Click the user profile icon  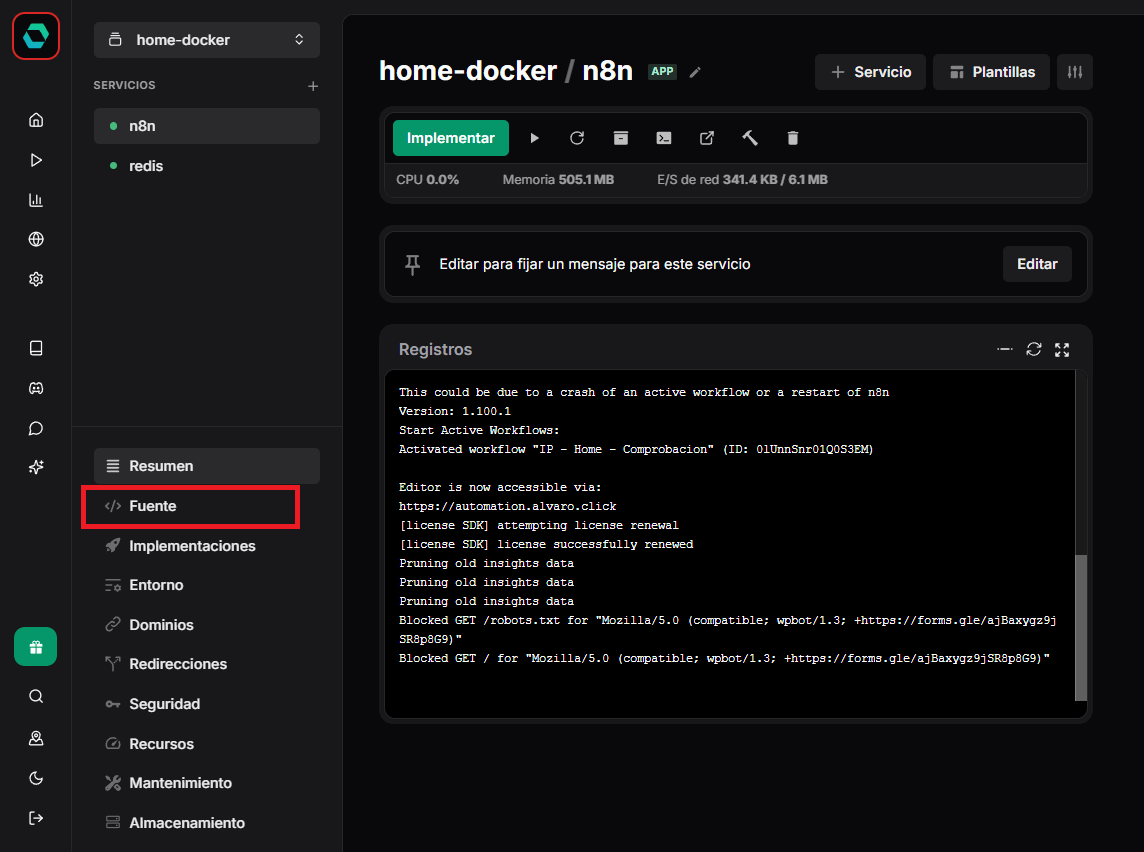(x=36, y=738)
